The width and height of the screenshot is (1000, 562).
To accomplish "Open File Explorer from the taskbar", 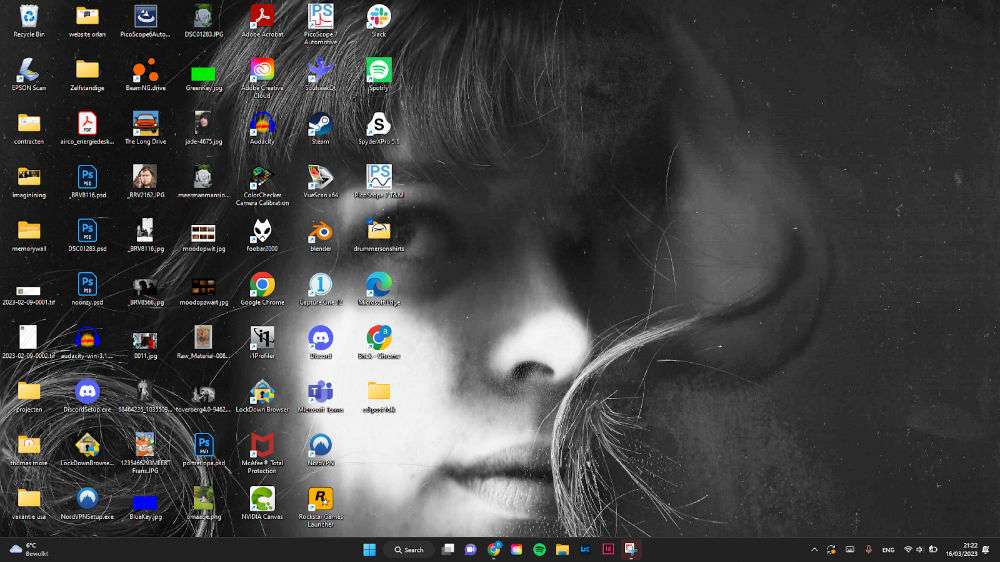I will click(x=562, y=549).
